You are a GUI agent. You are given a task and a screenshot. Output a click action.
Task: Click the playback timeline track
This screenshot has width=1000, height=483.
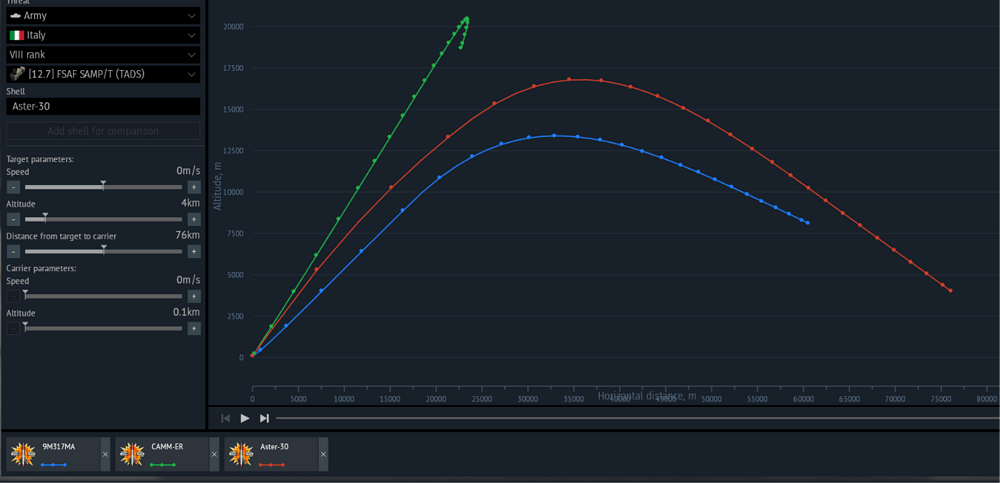pyautogui.click(x=638, y=418)
